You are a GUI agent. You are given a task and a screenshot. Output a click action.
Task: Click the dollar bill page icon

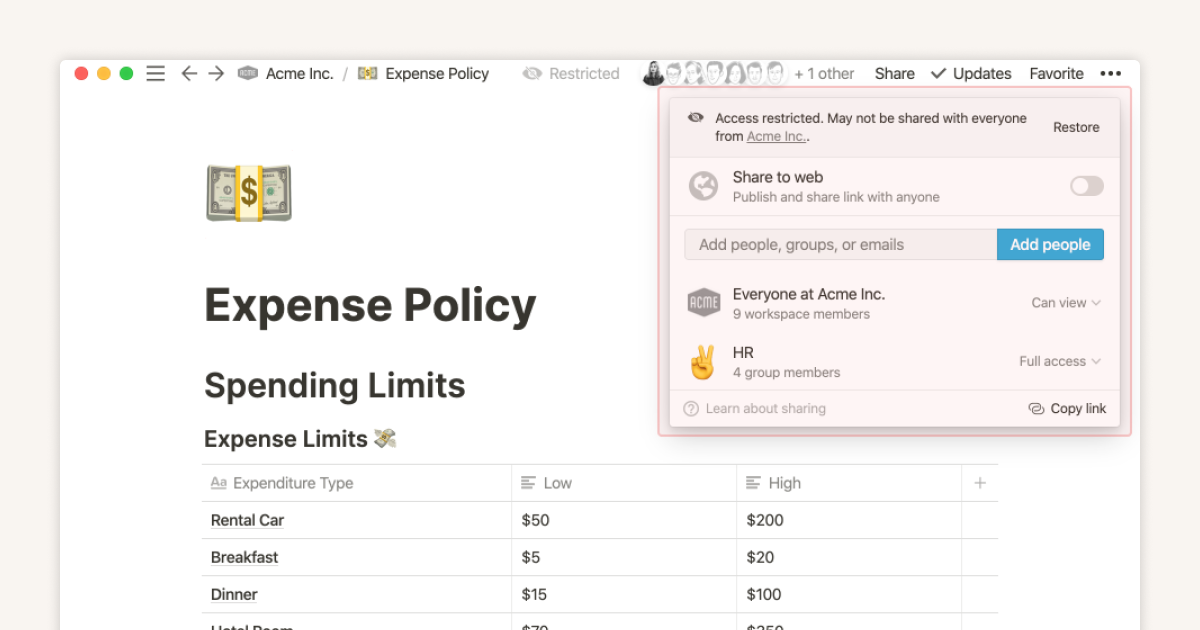point(249,193)
